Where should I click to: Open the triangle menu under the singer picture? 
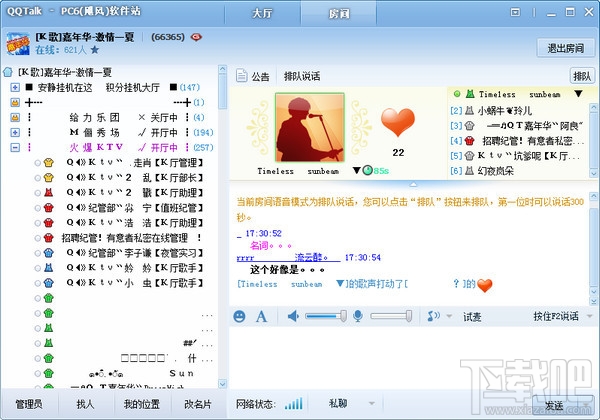coord(357,170)
